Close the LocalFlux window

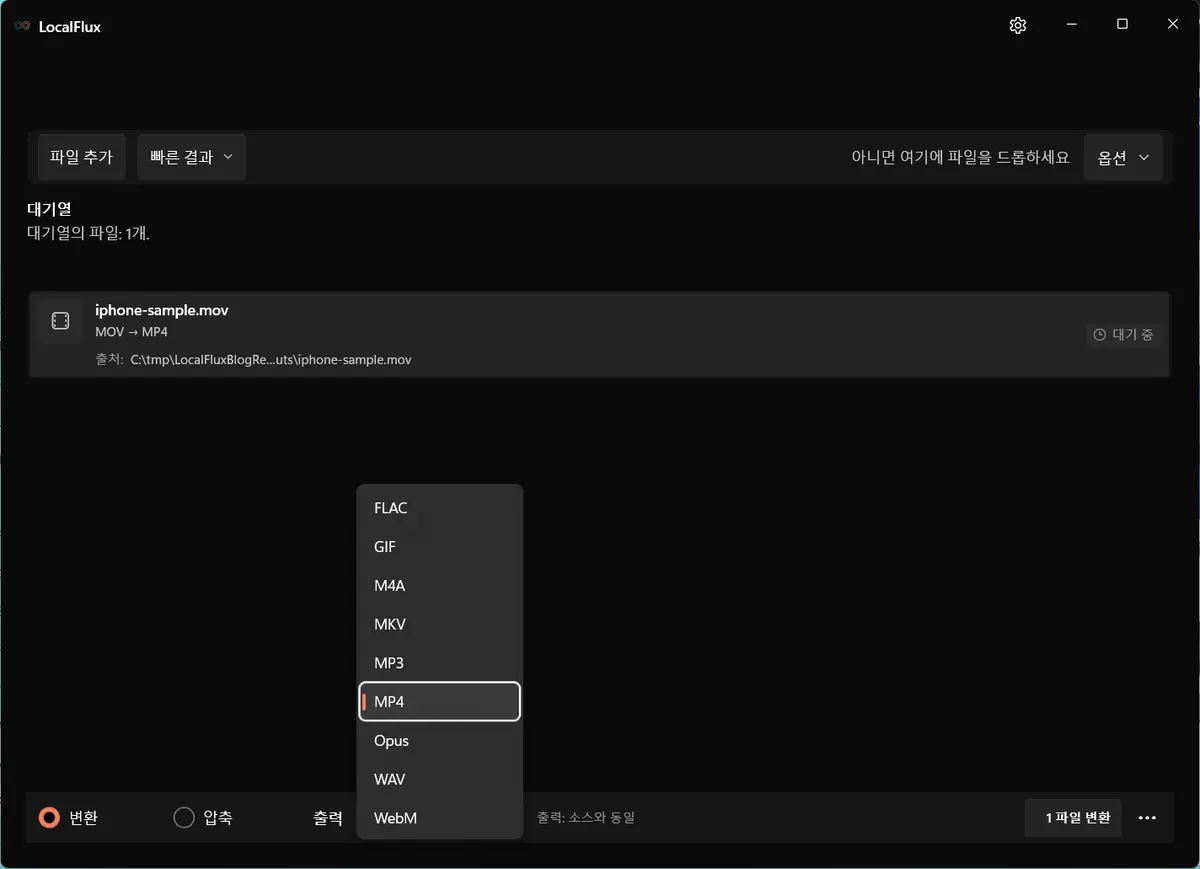(1173, 25)
